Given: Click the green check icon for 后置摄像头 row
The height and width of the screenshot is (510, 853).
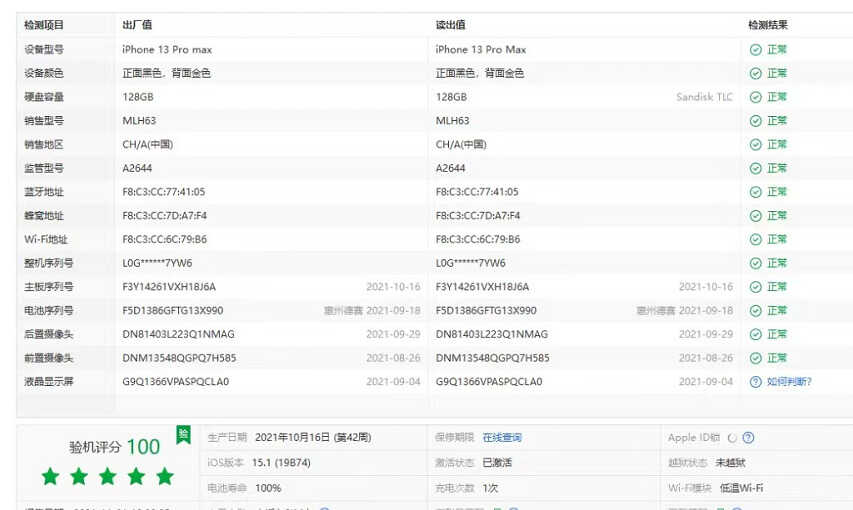Looking at the screenshot, I should [x=756, y=334].
